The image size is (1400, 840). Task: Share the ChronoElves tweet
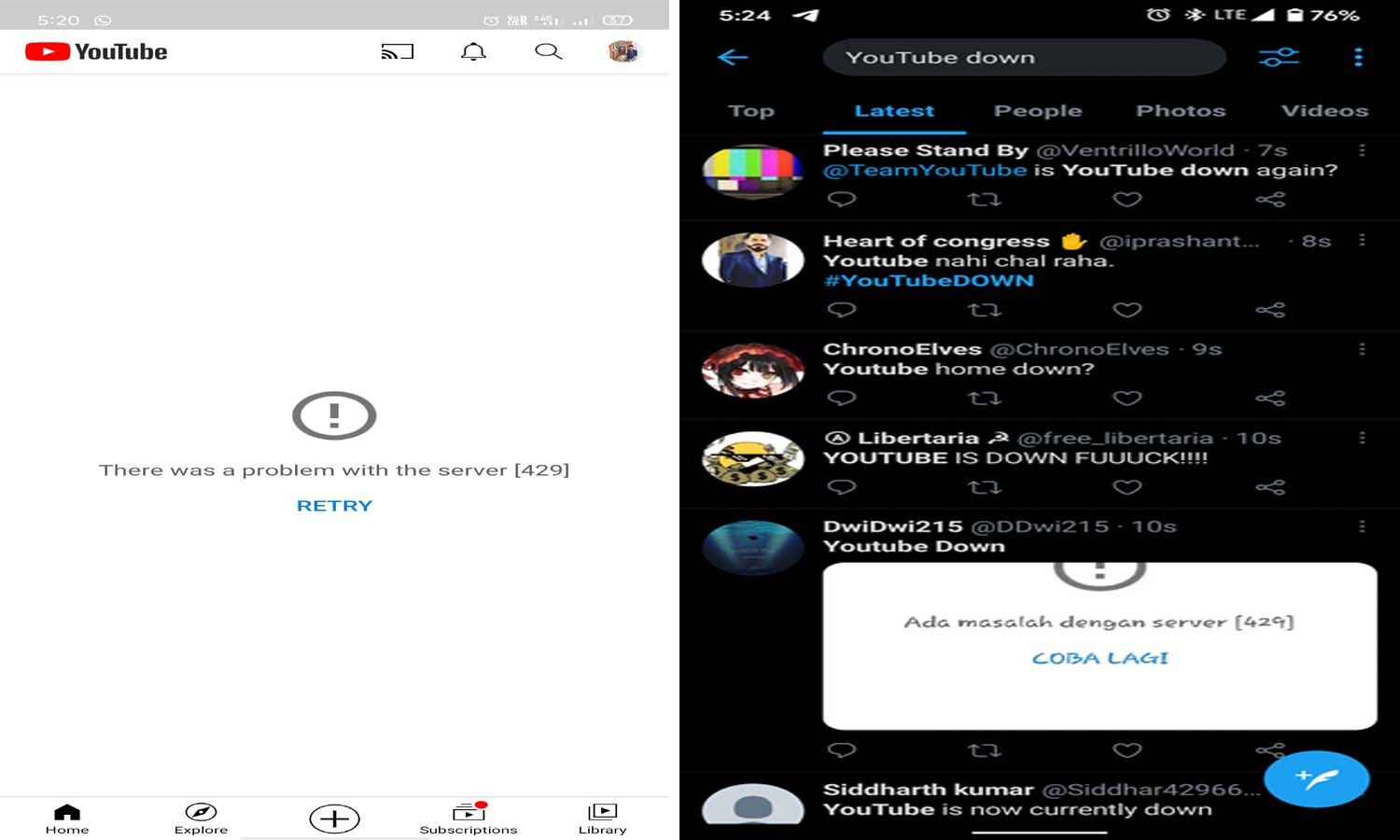click(x=1270, y=398)
